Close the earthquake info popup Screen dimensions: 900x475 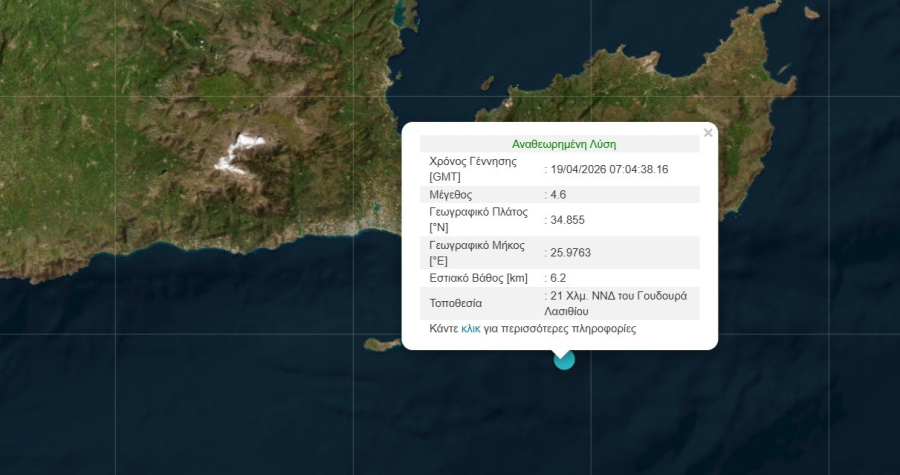(708, 133)
